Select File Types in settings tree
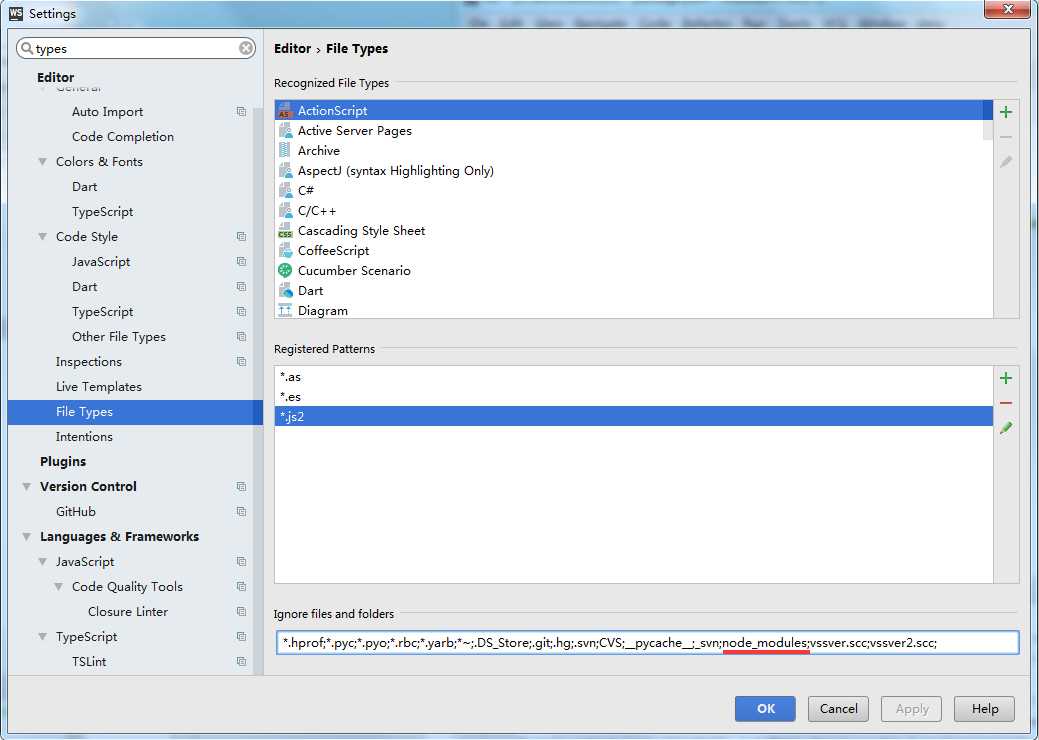The height and width of the screenshot is (740, 1039). tap(135, 411)
